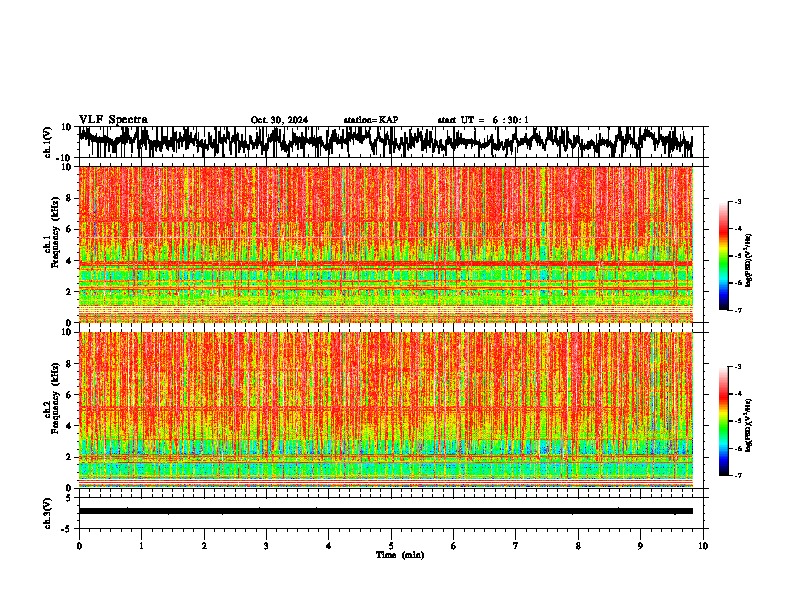Image resolution: width=792 pixels, height=612 pixels.
Task: Select the "Time (min)" axis title
Action: (x=400, y=555)
